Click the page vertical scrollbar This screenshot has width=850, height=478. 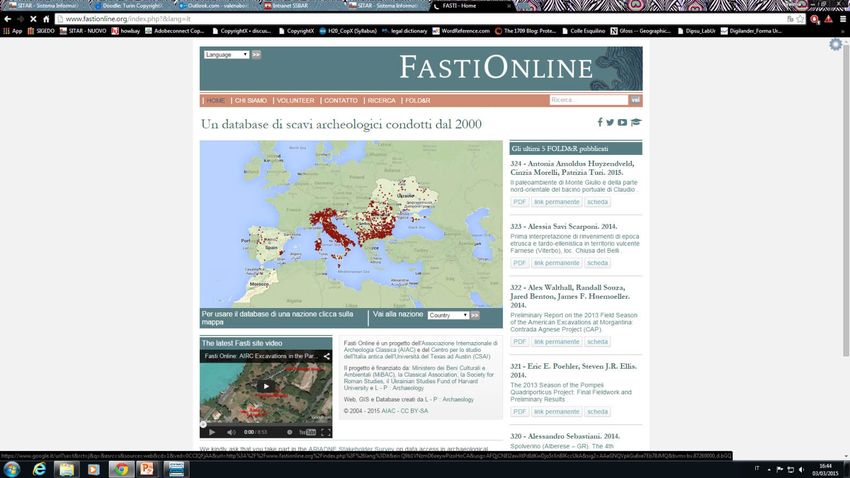(x=846, y=201)
